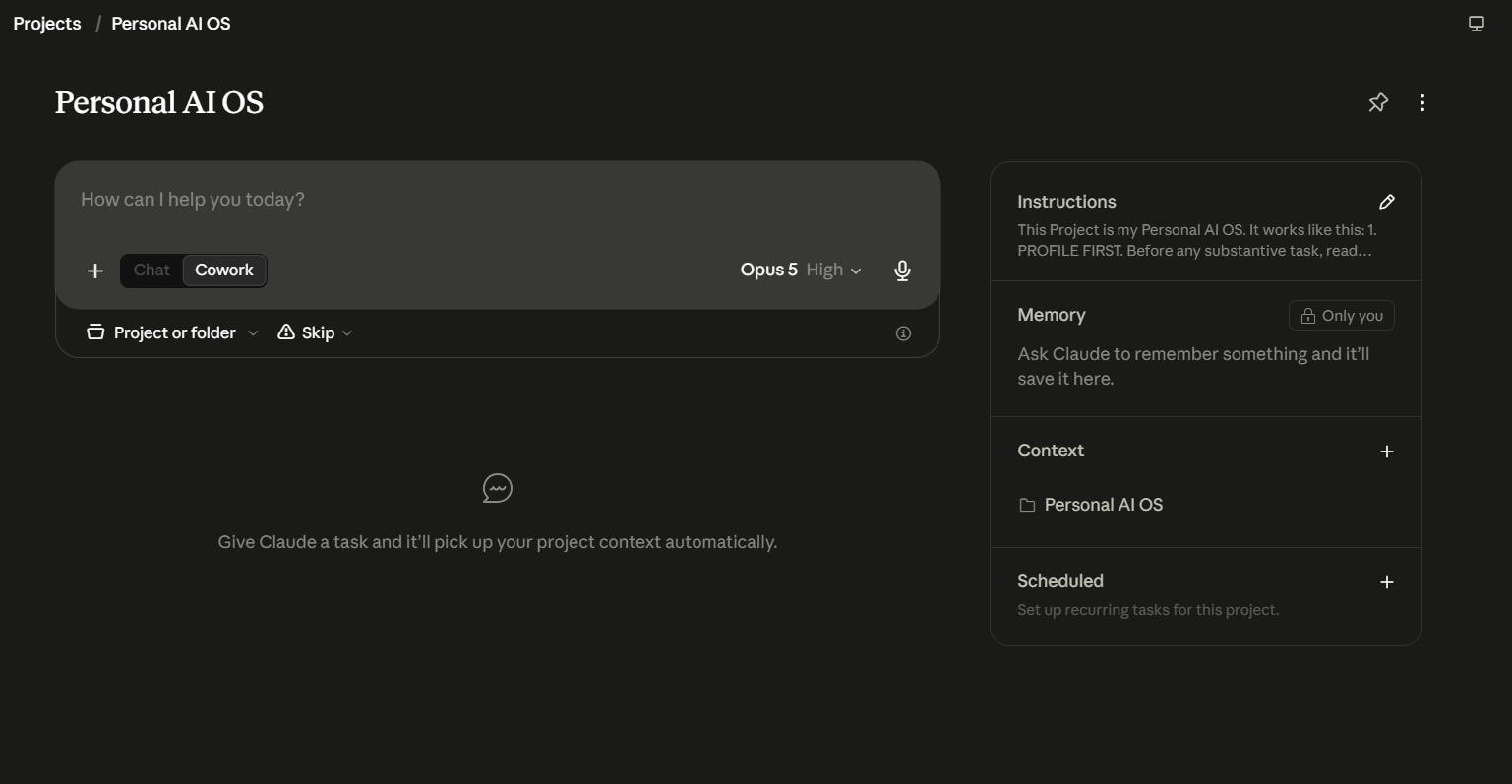Click the Memory section heading
This screenshot has width=1512, height=784.
coord(1052,315)
